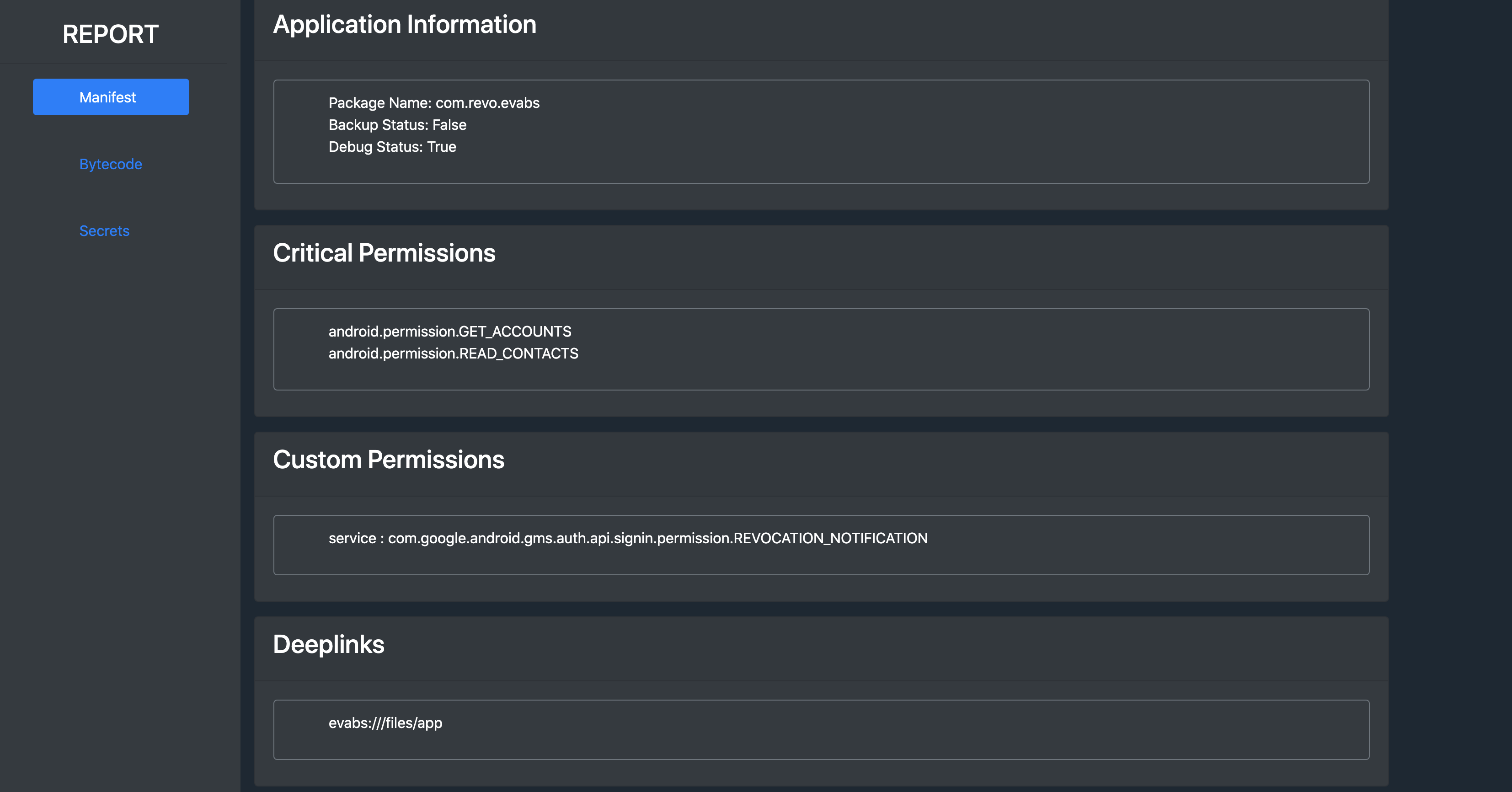The image size is (1512, 792).
Task: Click the Backup Status False line
Action: tap(397, 125)
